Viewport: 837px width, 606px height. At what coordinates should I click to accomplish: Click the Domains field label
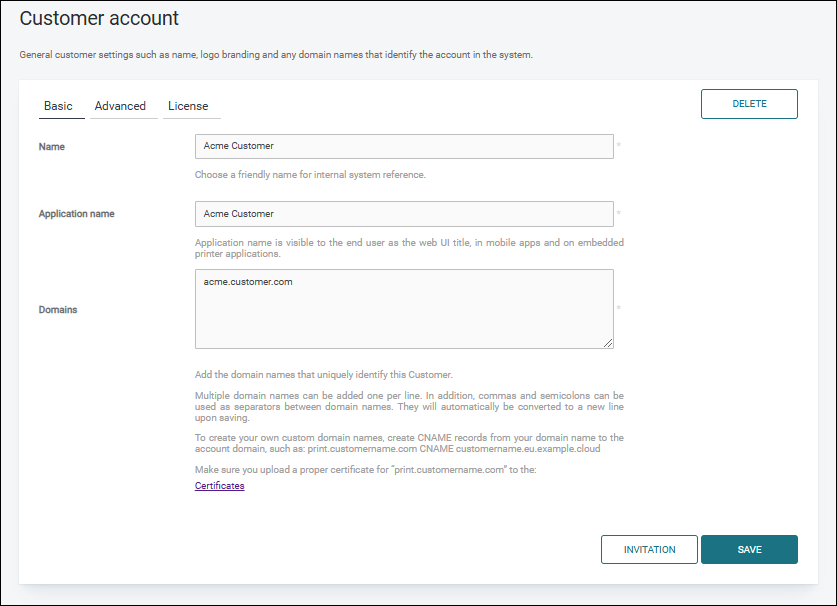[x=58, y=309]
